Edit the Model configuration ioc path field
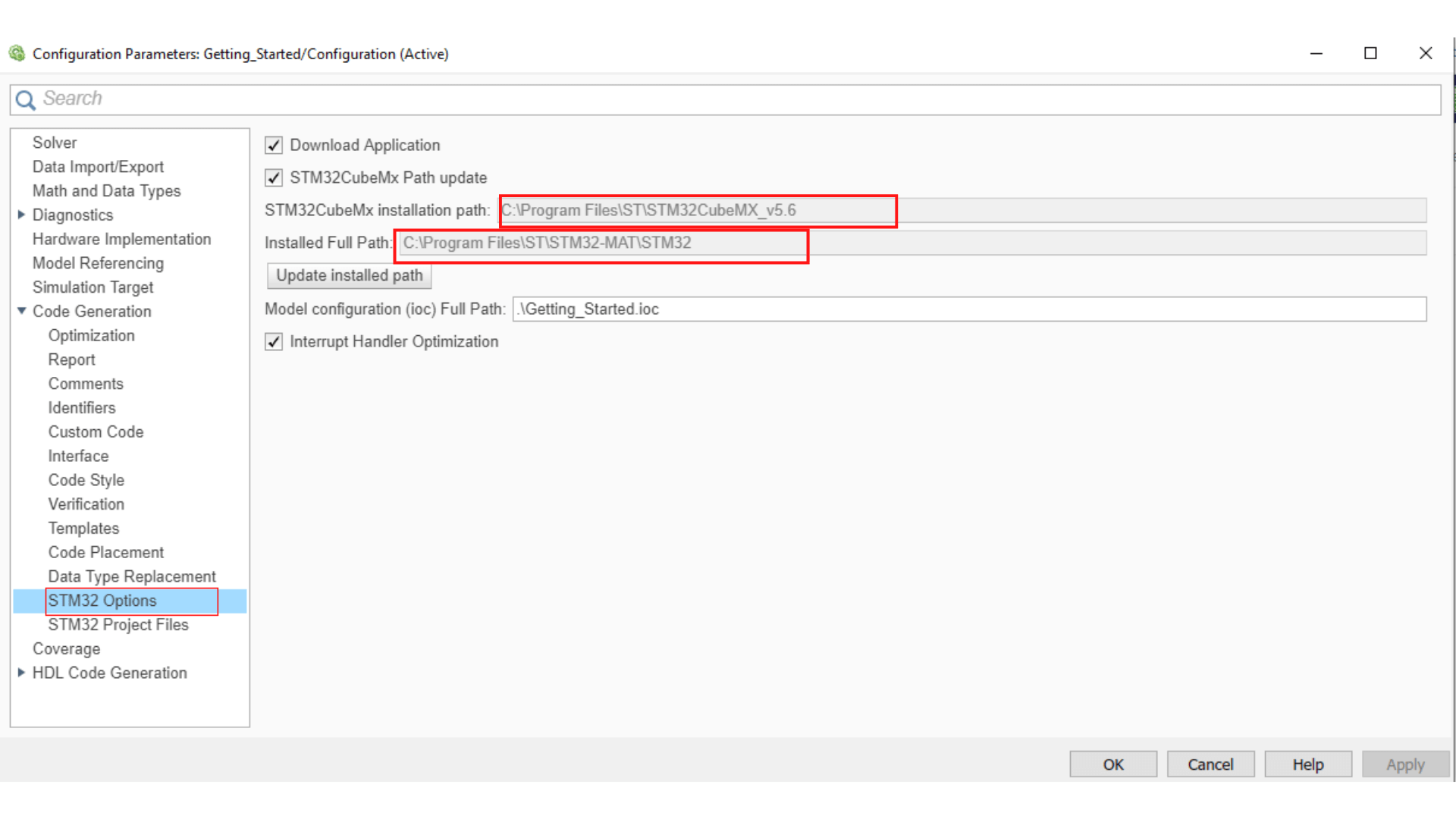Image resolution: width=1456 pixels, height=819 pixels. tap(969, 309)
